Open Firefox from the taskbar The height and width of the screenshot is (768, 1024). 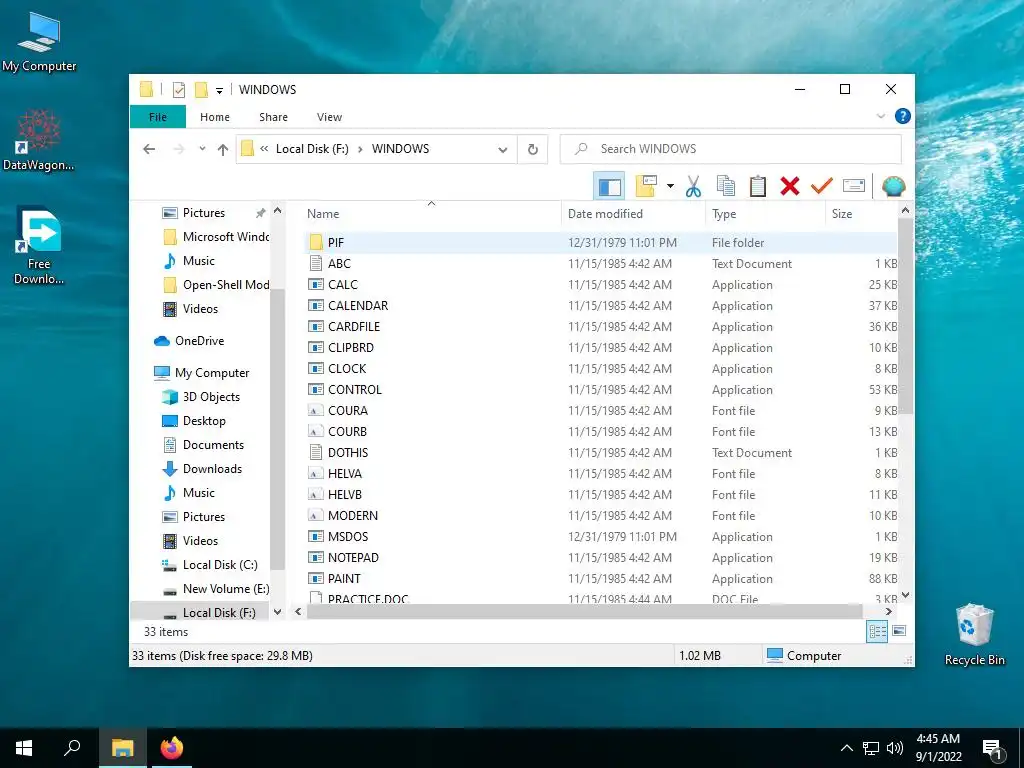click(172, 748)
